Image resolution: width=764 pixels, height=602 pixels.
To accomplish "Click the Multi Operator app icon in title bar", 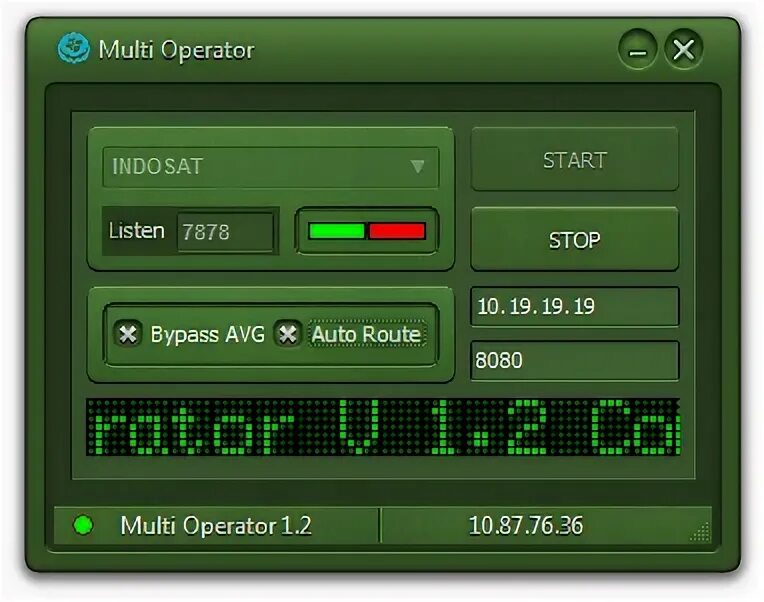I will (74, 48).
